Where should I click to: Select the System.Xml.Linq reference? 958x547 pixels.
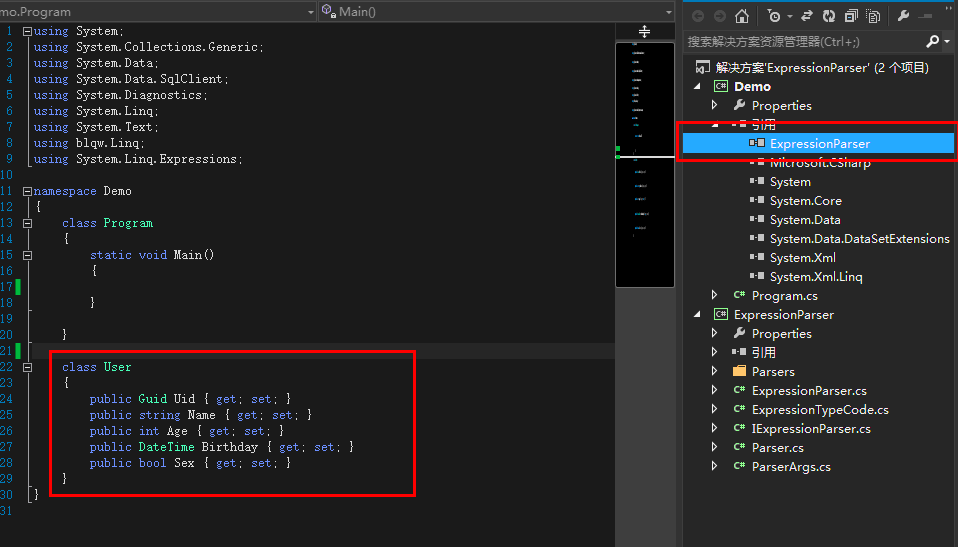(815, 276)
